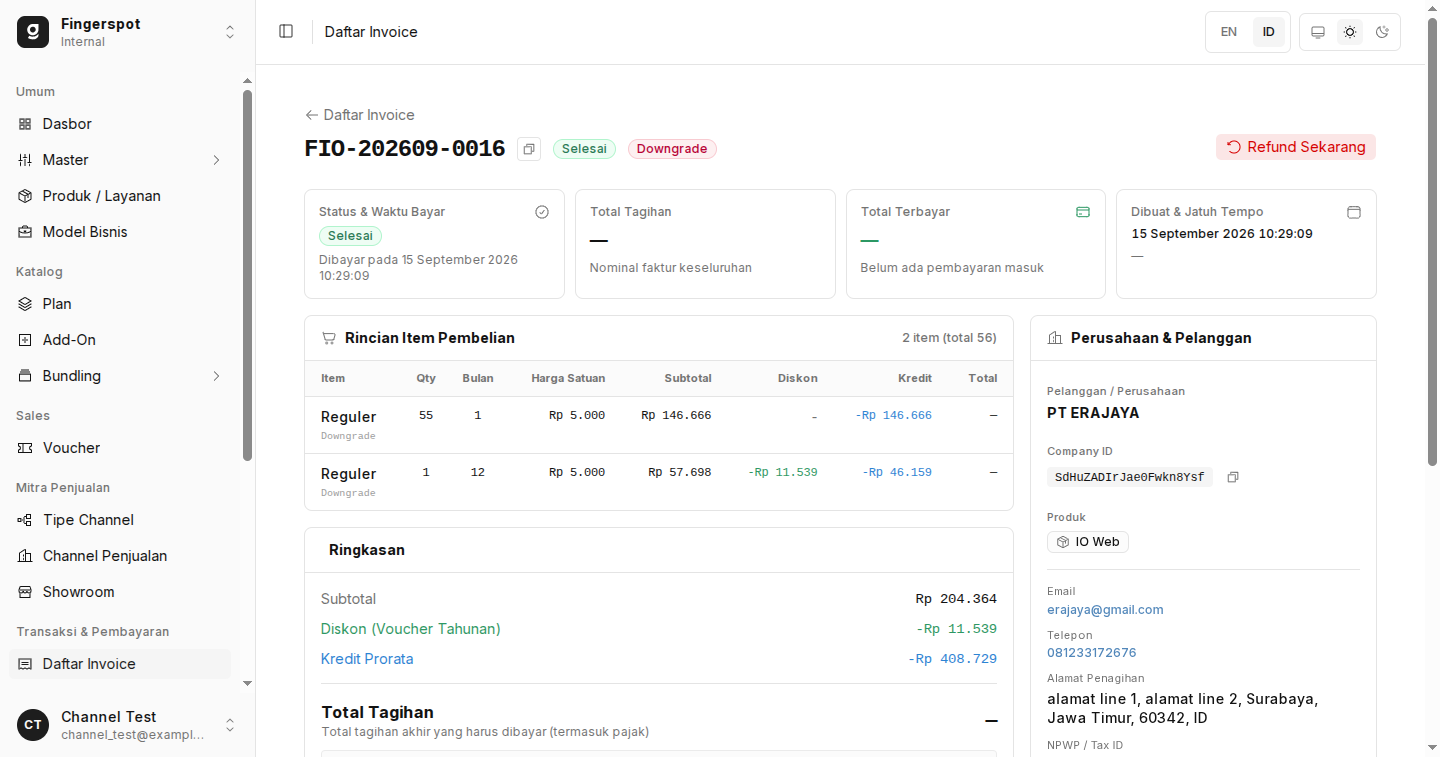Click the Add-On plus-square icon

pyautogui.click(x=25, y=340)
